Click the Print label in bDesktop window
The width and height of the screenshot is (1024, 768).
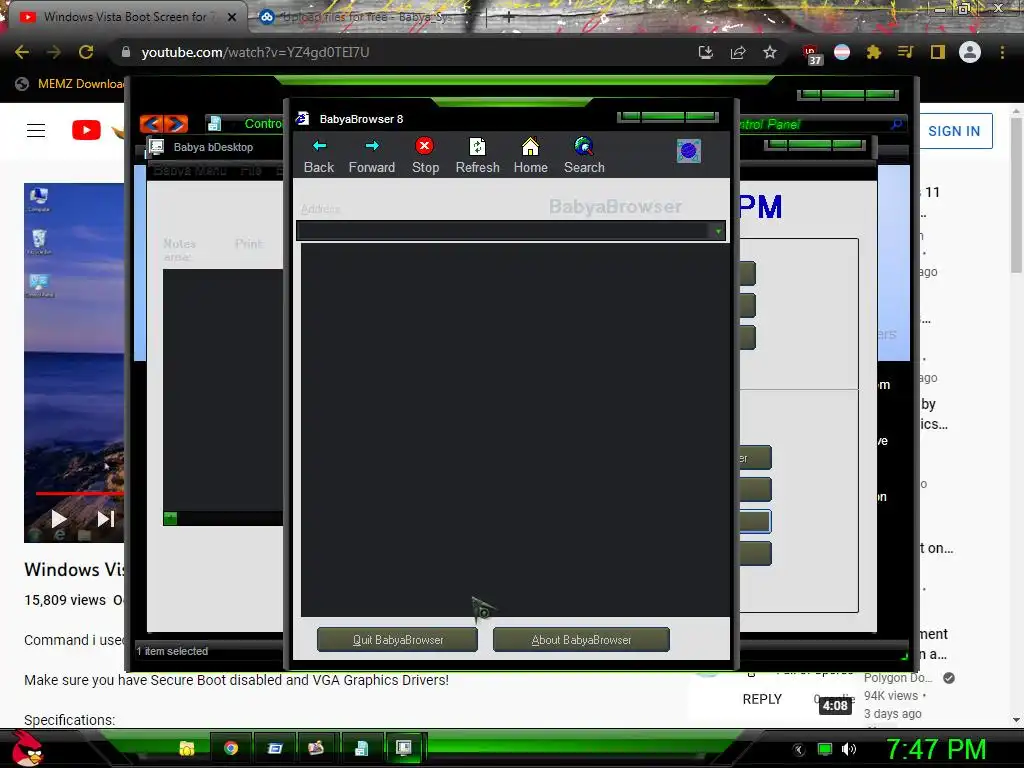click(249, 244)
